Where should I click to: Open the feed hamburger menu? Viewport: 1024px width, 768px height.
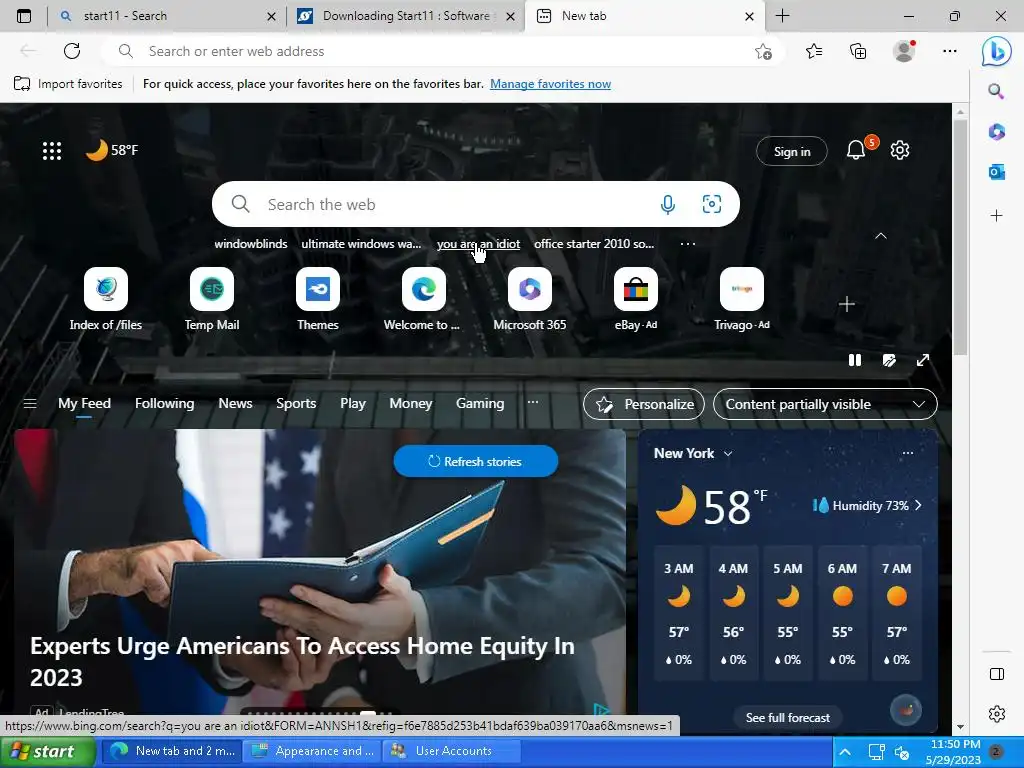[x=30, y=404]
